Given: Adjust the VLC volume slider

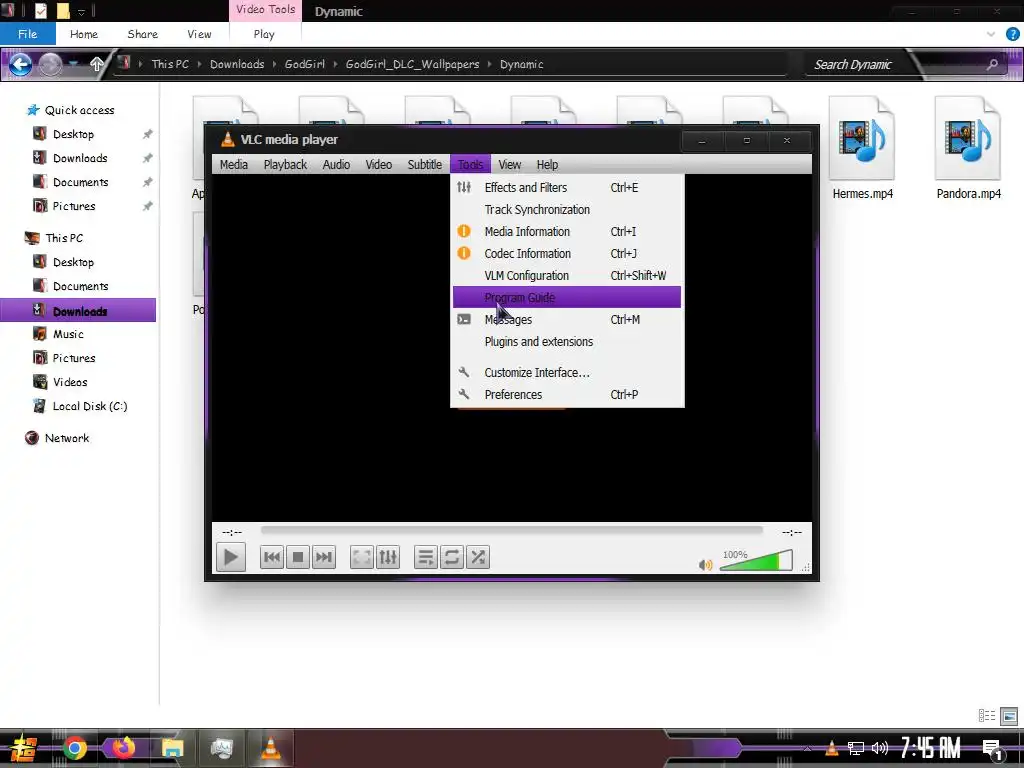Looking at the screenshot, I should coord(756,560).
